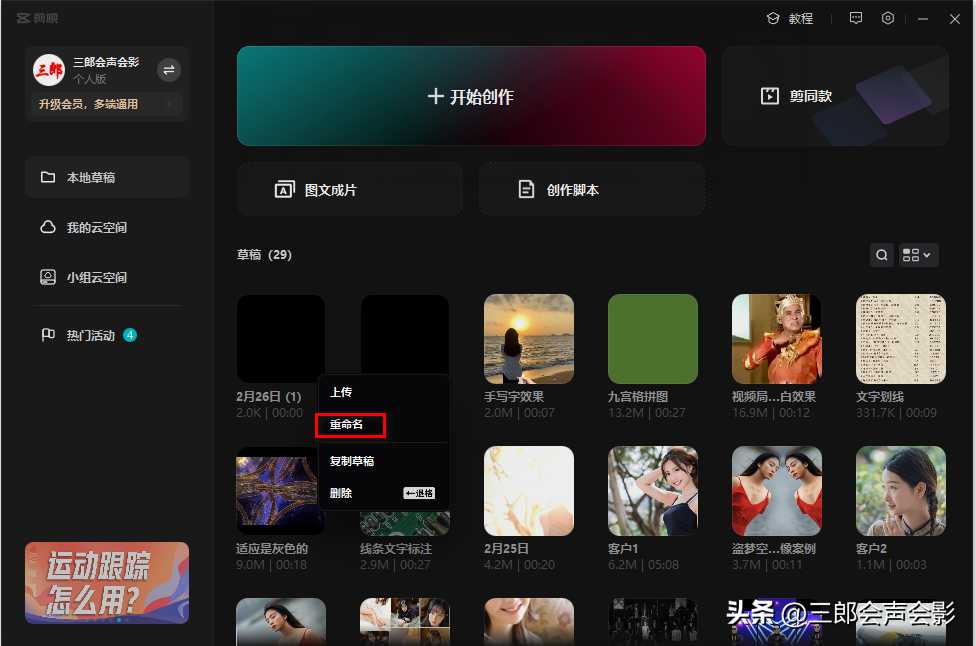Click the 2月25日 draft title
Viewport: 976px width, 646px height.
click(x=507, y=549)
